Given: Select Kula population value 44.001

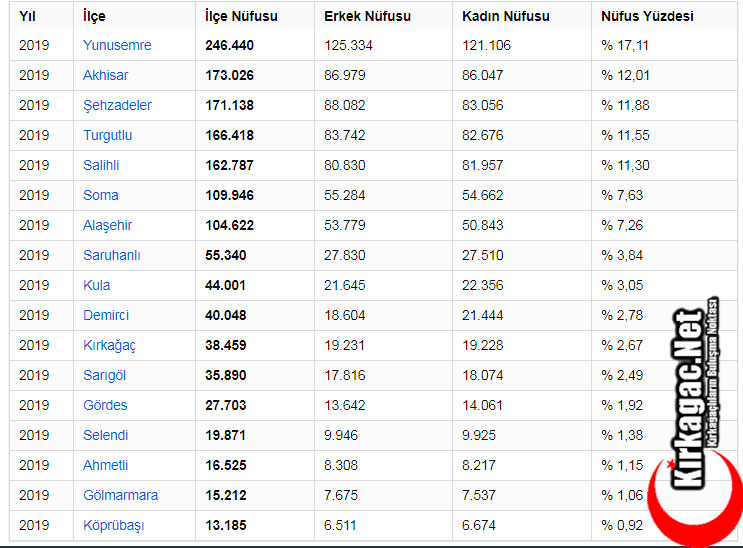Looking at the screenshot, I should pos(226,285).
